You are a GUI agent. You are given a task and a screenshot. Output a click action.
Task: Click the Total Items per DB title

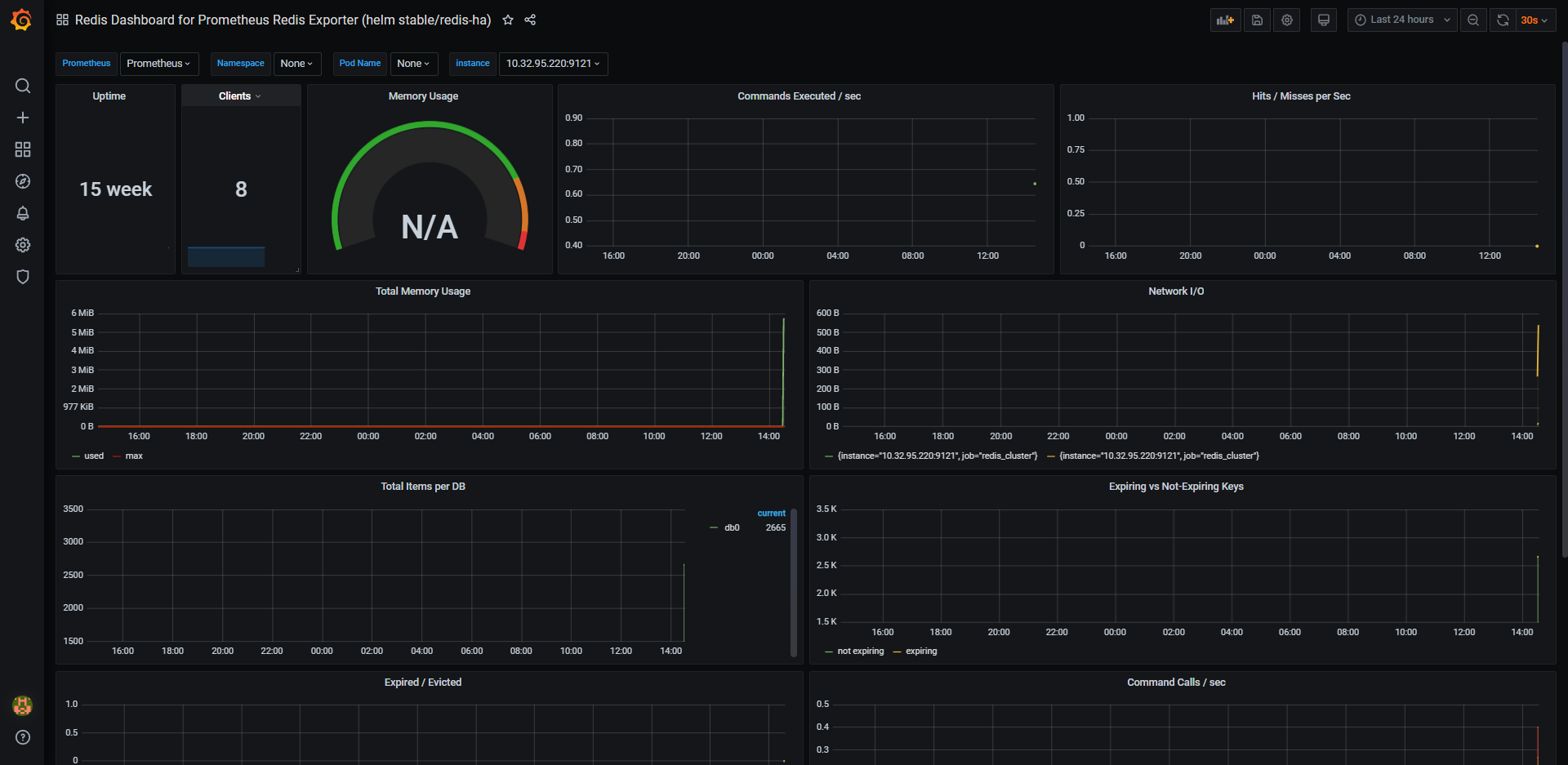[x=423, y=487]
